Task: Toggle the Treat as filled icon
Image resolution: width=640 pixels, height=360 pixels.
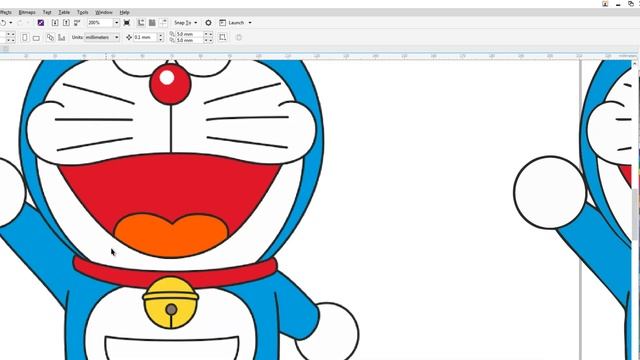Action: (x=222, y=38)
